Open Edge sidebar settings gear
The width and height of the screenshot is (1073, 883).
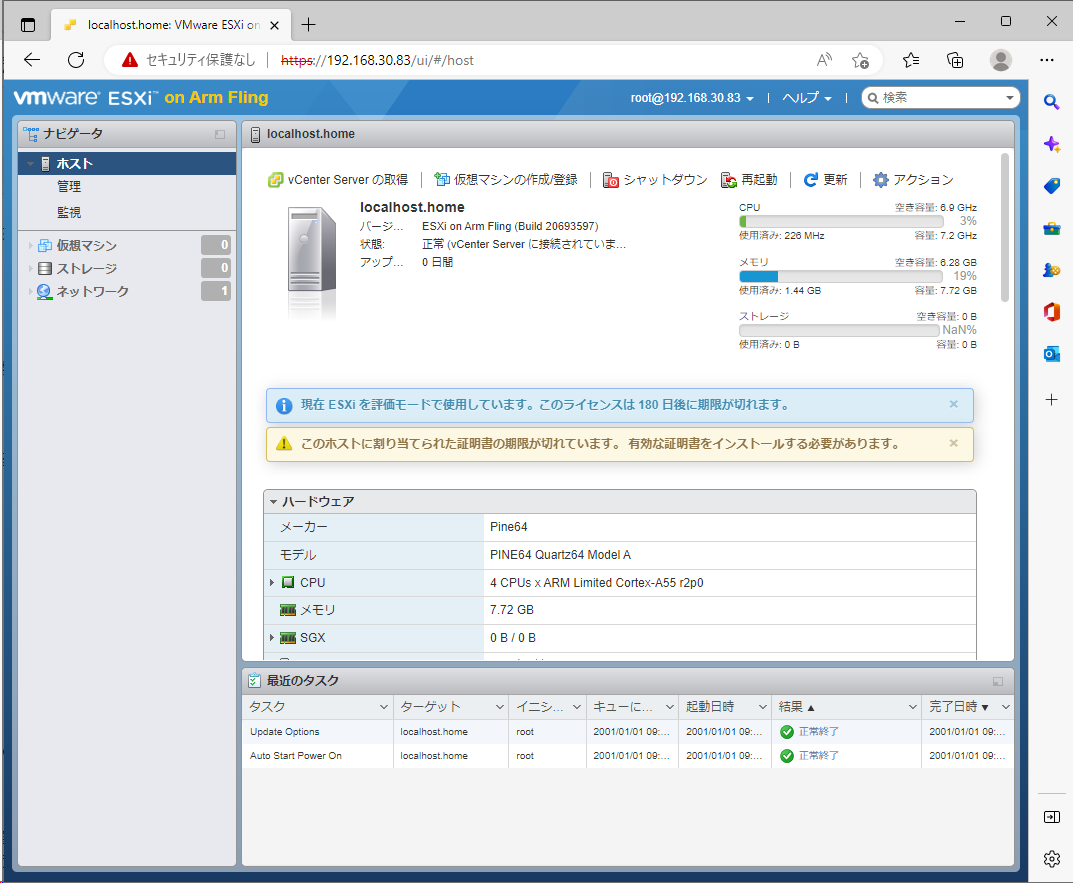pyautogui.click(x=1052, y=858)
